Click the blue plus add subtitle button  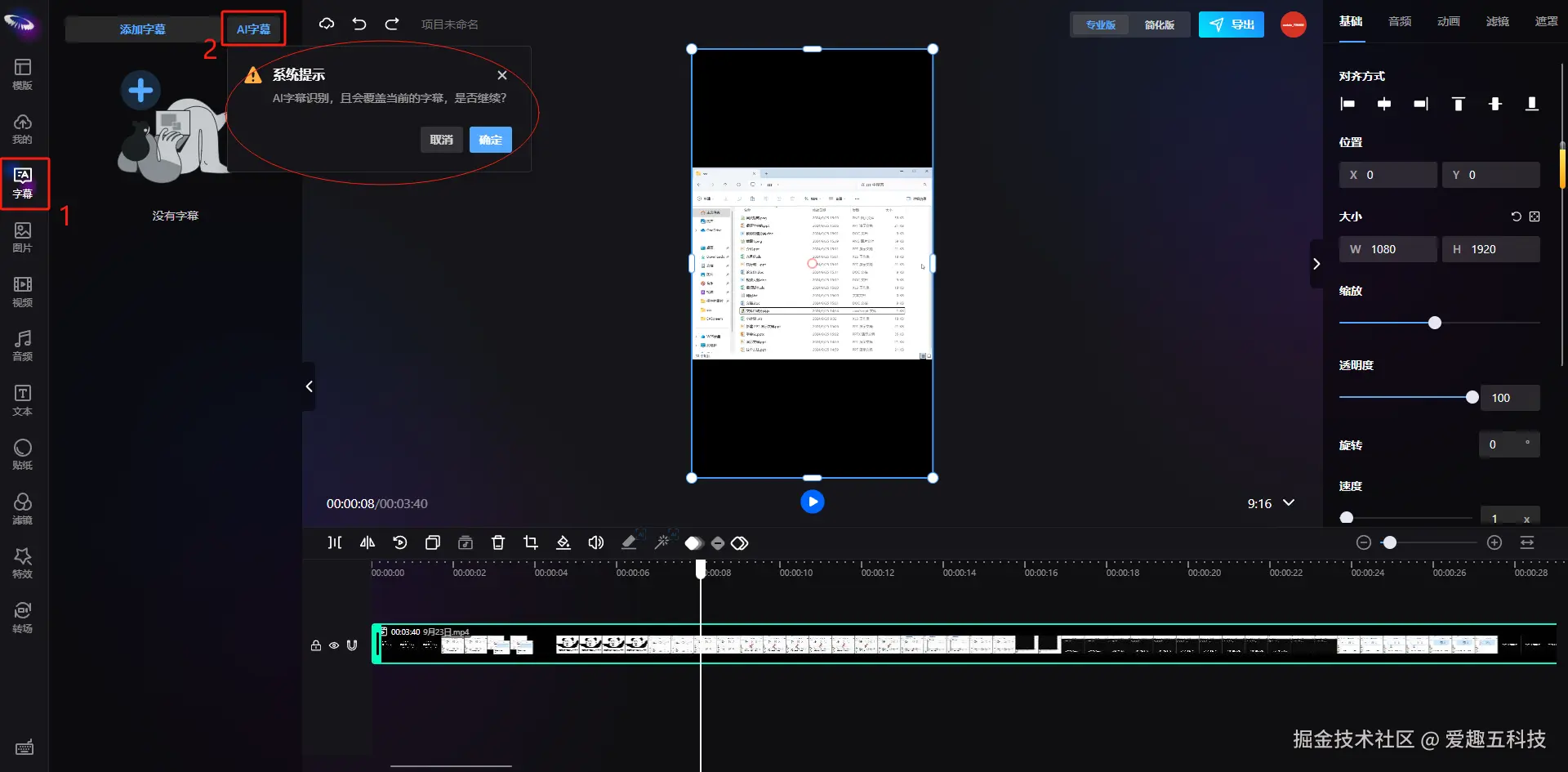(140, 90)
